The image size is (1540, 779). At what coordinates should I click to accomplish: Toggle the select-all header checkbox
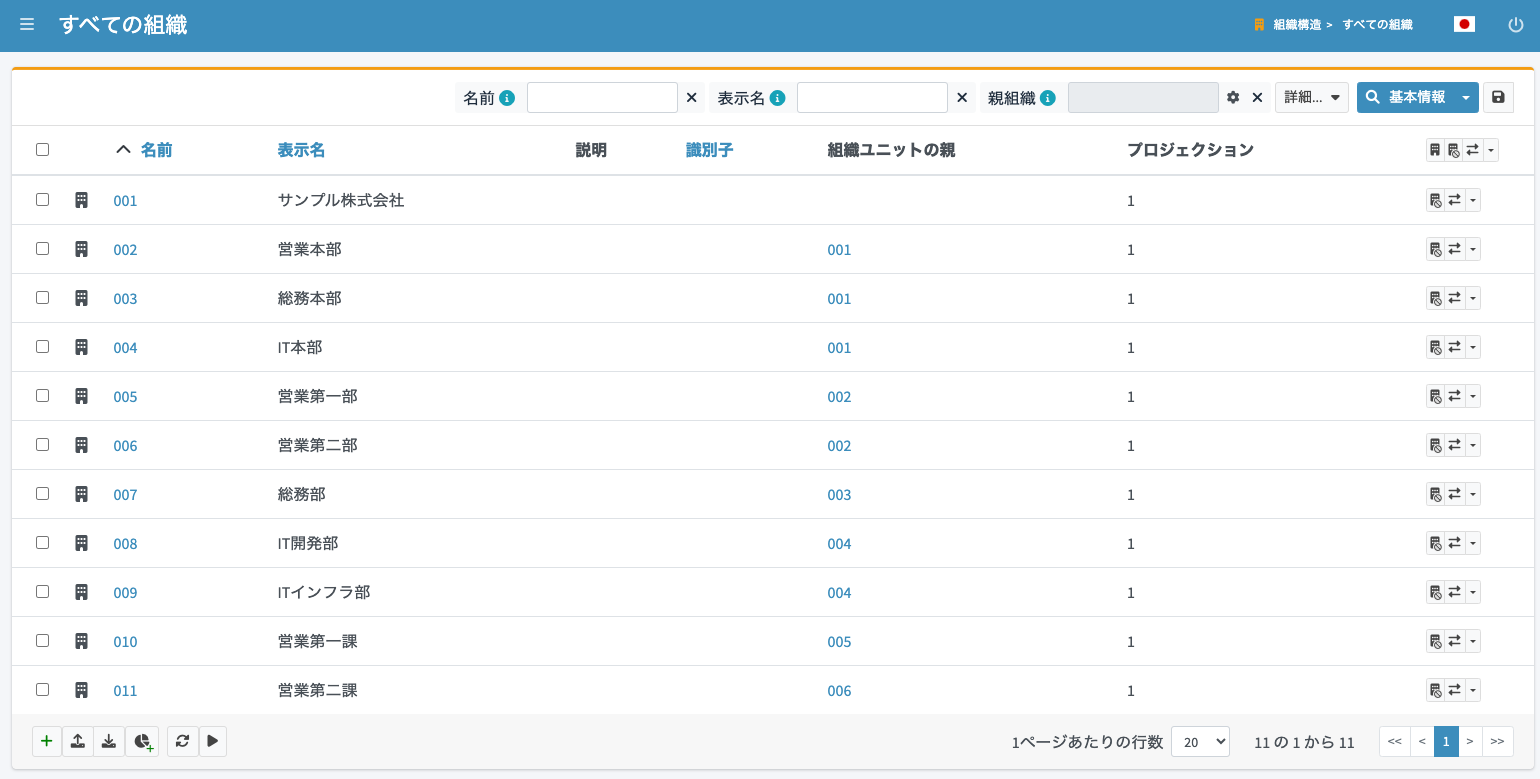click(x=42, y=150)
